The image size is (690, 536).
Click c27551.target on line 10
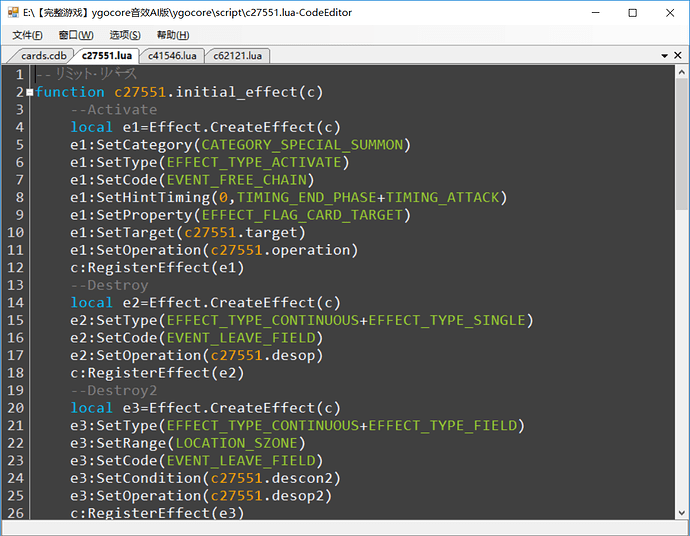pos(241,233)
